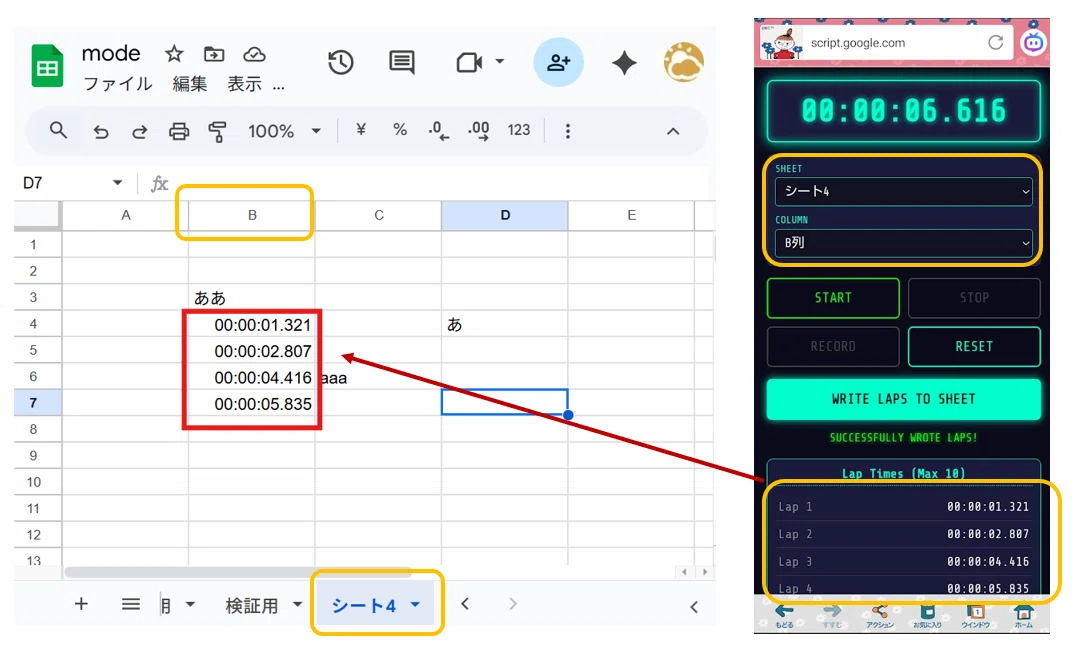The height and width of the screenshot is (647, 1077).
Task: Click the cell with text aaa
Action: tap(378, 377)
